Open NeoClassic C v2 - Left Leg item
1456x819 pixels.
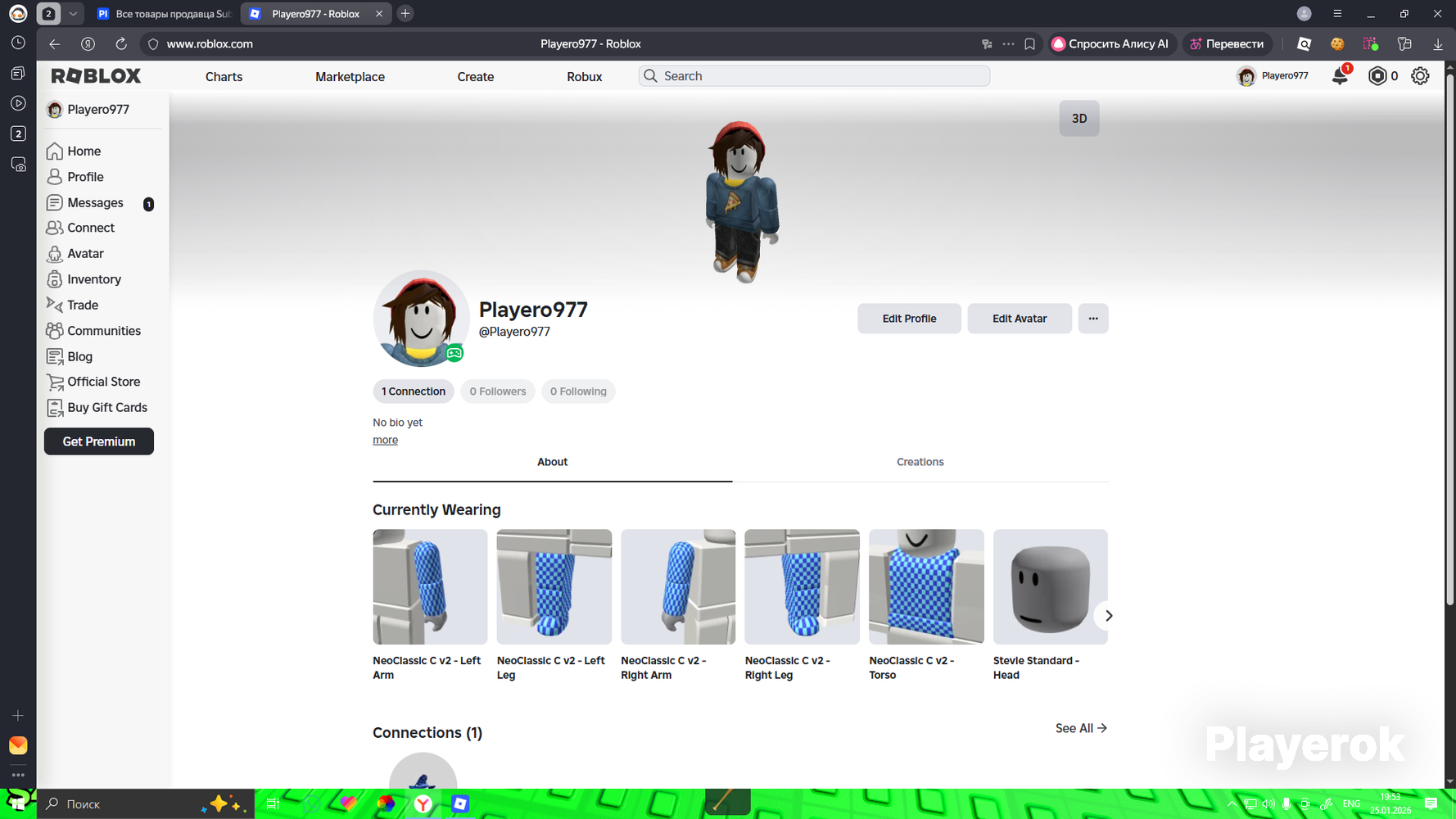(554, 605)
